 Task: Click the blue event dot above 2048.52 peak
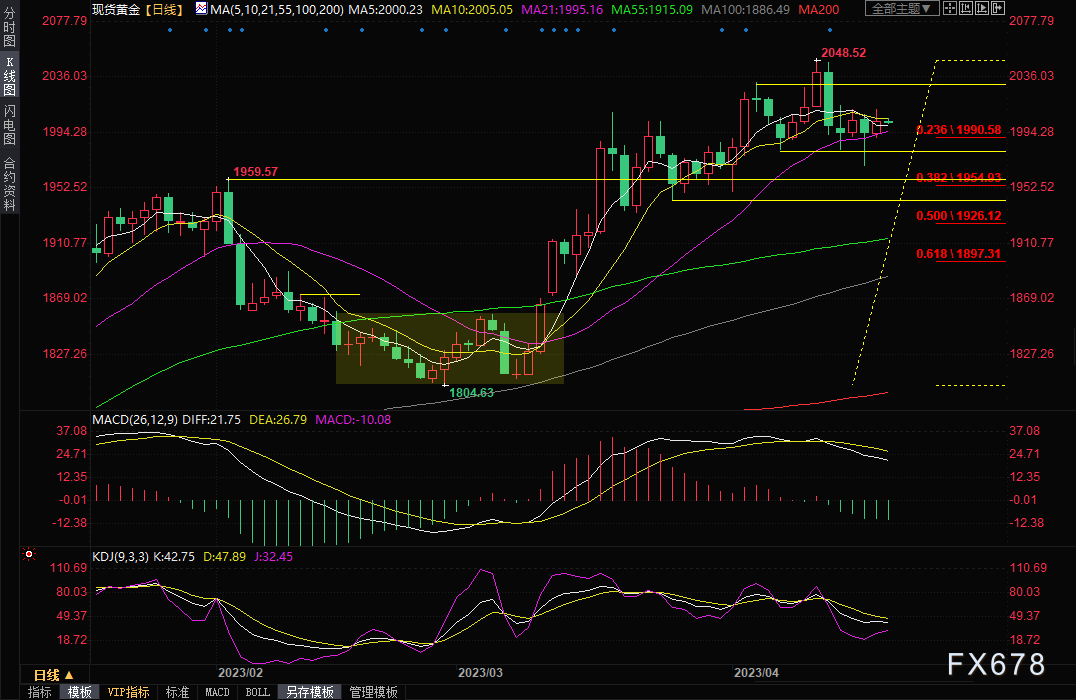(x=829, y=29)
